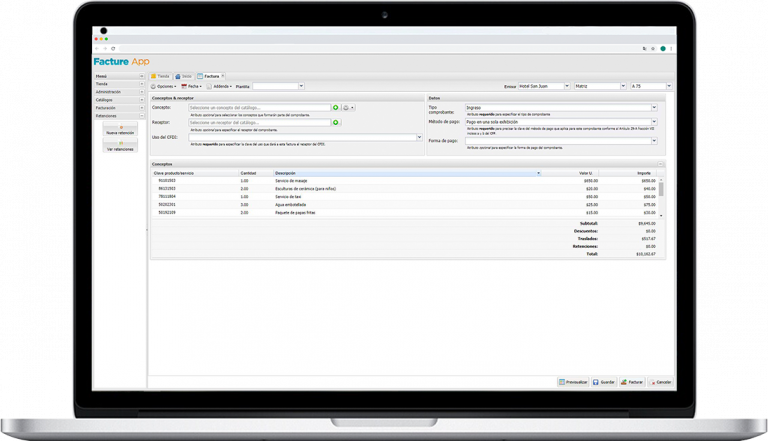
Task: Switch to the Inicio tab
Action: 184,76
